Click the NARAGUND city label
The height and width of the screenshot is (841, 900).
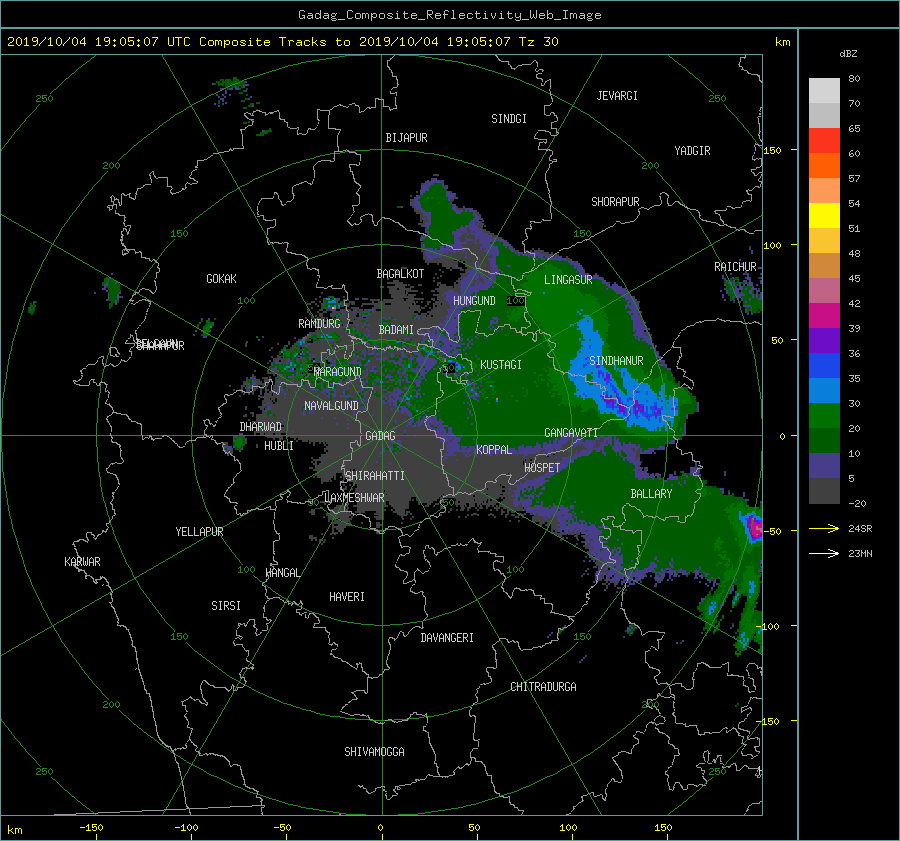(338, 372)
